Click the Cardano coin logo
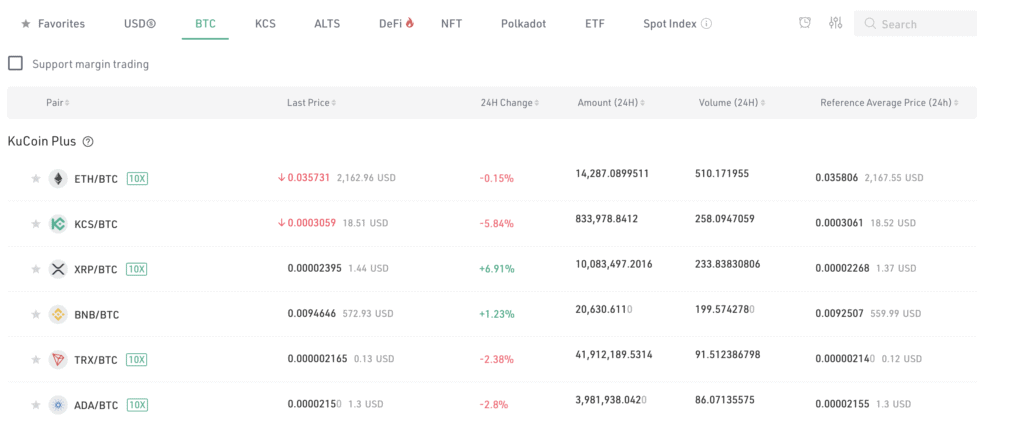The image size is (1024, 426). [58, 405]
